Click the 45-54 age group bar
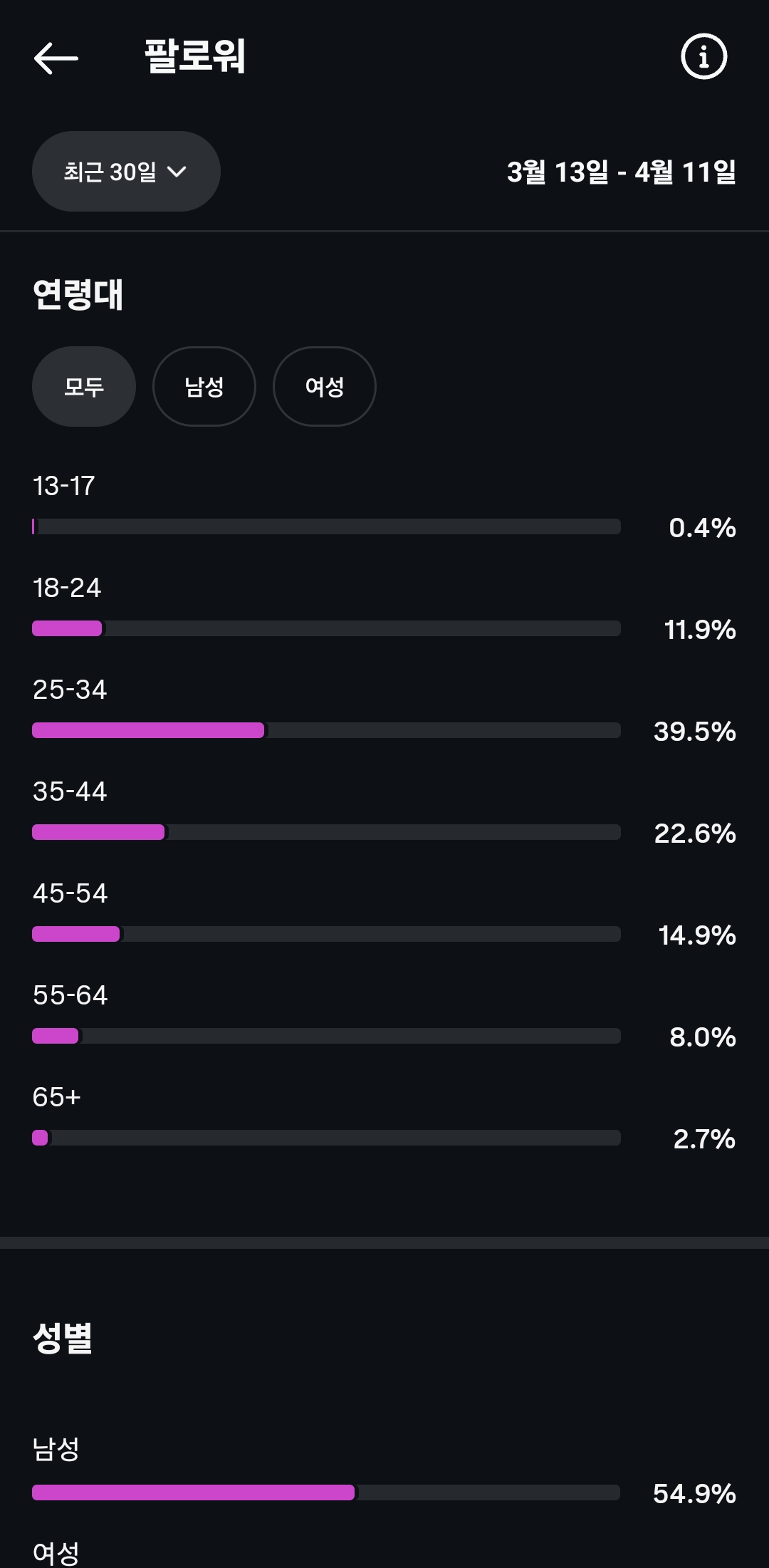The width and height of the screenshot is (769, 1568). click(326, 934)
